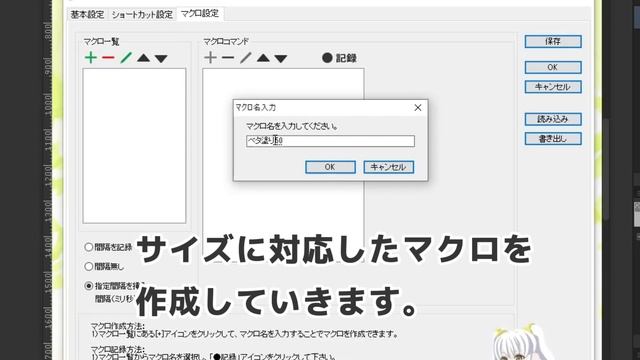This screenshot has width=640, height=360.
Task: Move macro command up arrow
Action: point(263,58)
